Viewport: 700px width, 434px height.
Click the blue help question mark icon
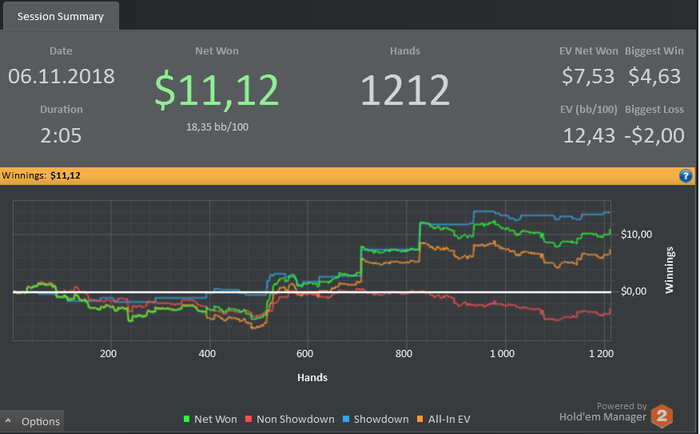pyautogui.click(x=686, y=175)
